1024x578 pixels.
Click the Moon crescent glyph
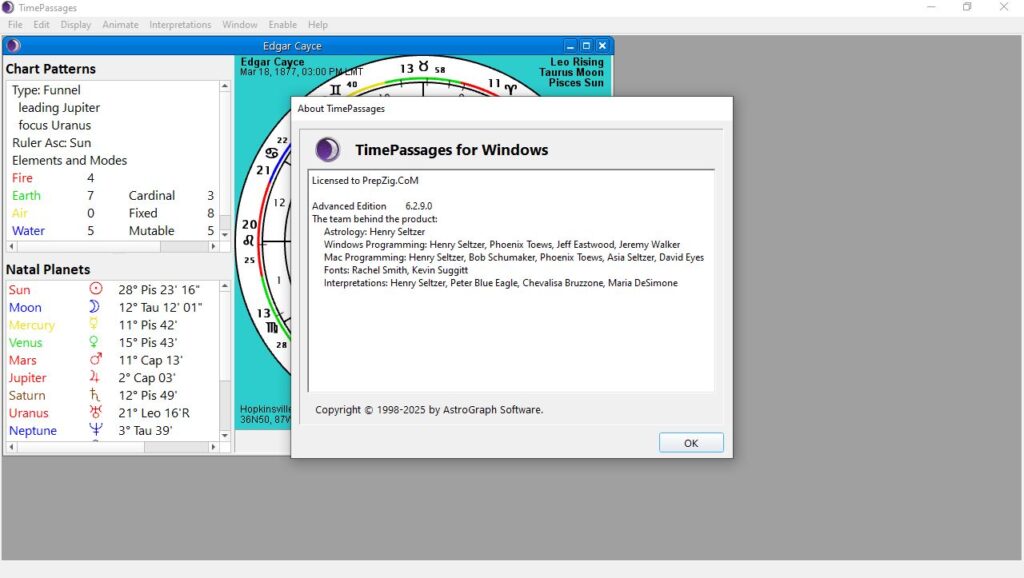click(95, 306)
